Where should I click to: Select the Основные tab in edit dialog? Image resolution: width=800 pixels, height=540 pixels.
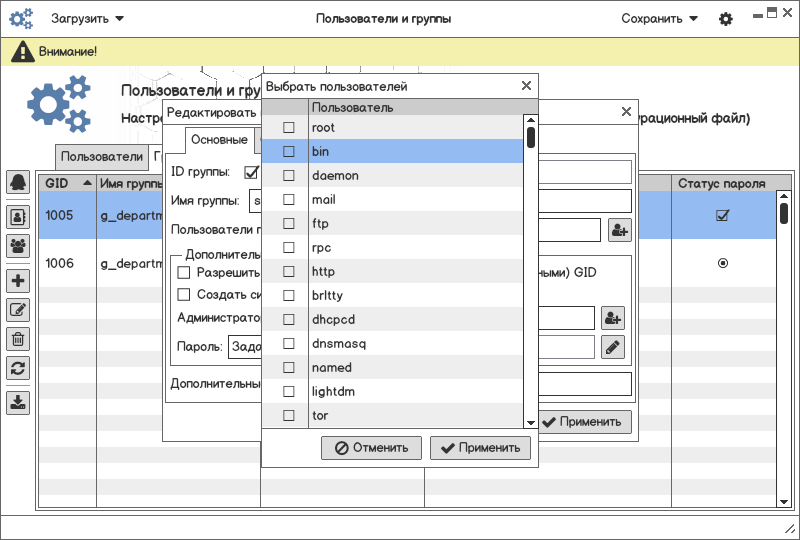pos(219,140)
